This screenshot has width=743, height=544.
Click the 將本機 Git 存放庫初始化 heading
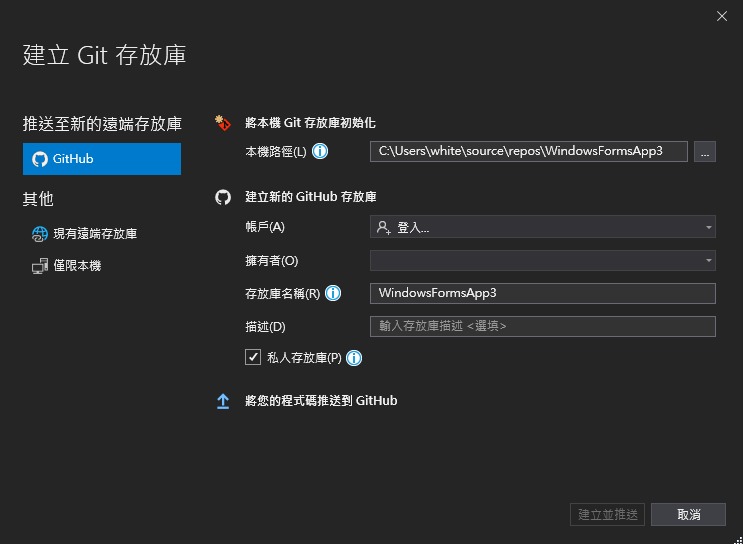(310, 123)
